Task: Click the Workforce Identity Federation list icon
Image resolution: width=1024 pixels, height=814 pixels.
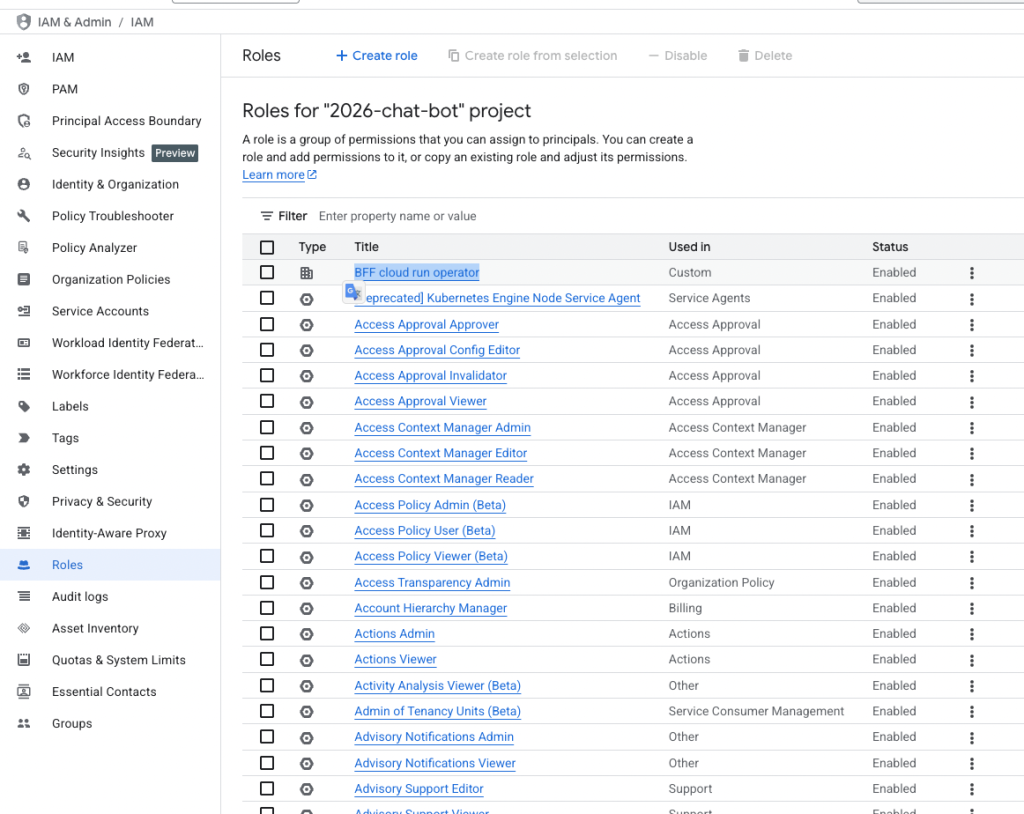Action: point(24,374)
